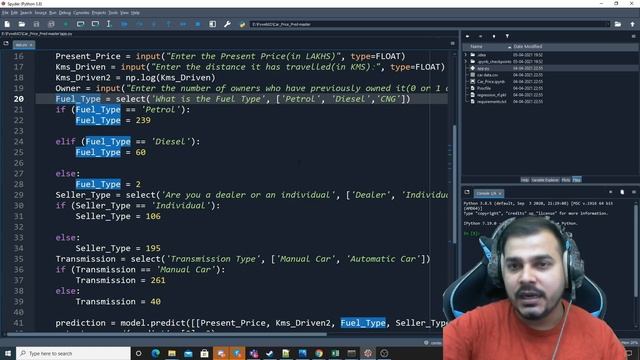Switch to the Files tab
This screenshot has height=360, width=640.
pyautogui.click(x=576, y=180)
